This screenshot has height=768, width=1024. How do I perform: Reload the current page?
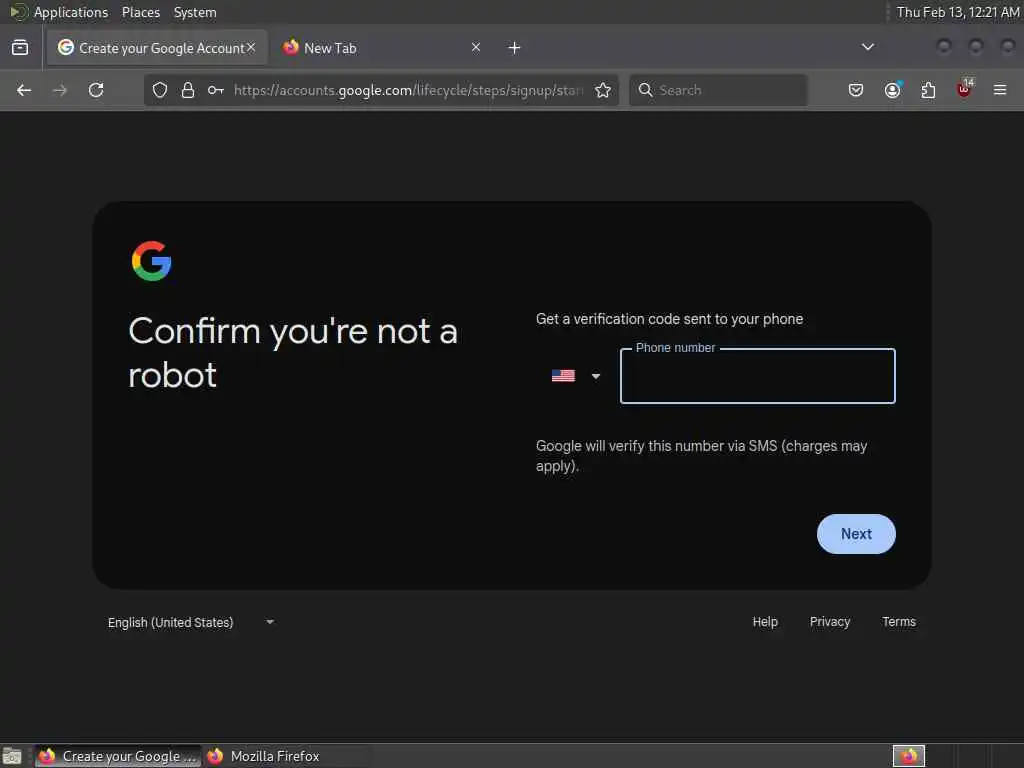(96, 90)
